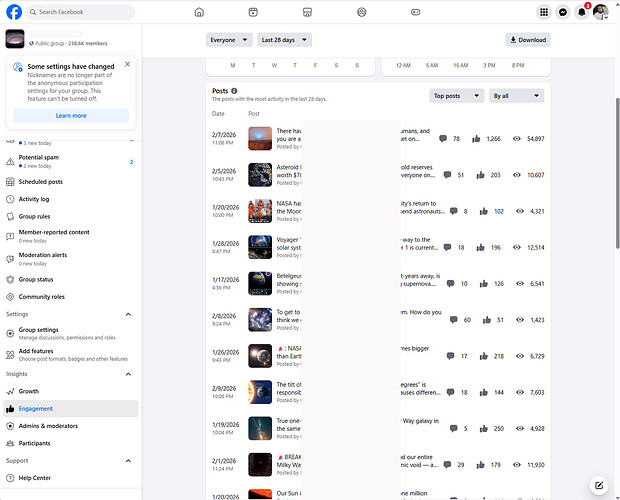Download the insights data

(528, 40)
